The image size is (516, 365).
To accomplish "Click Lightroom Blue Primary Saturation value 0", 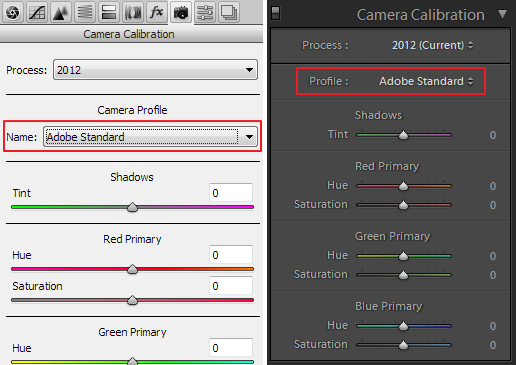I will (x=493, y=345).
